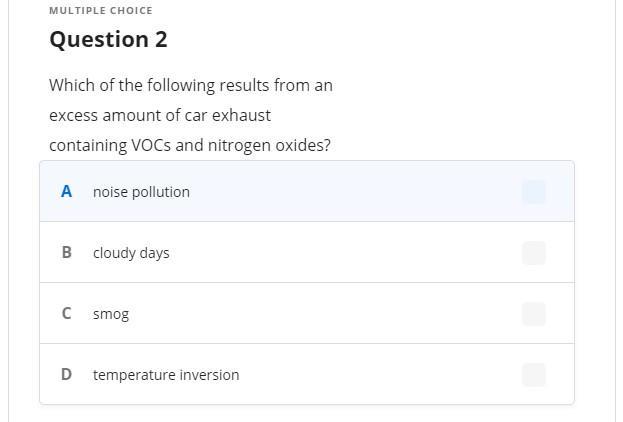623x422 pixels.
Task: Click empty middle area of the smog row
Action: pyautogui.click(x=320, y=314)
